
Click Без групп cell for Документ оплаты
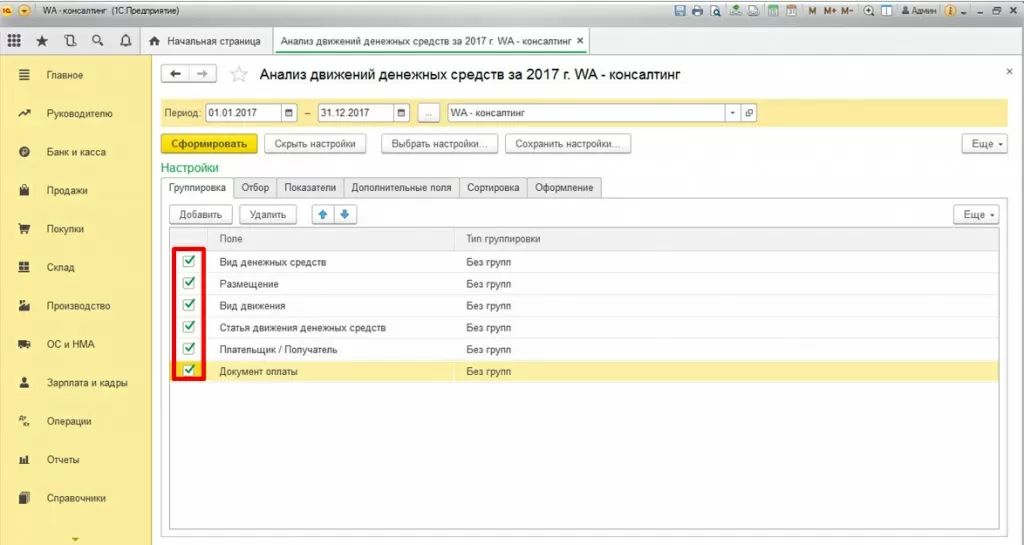point(726,371)
